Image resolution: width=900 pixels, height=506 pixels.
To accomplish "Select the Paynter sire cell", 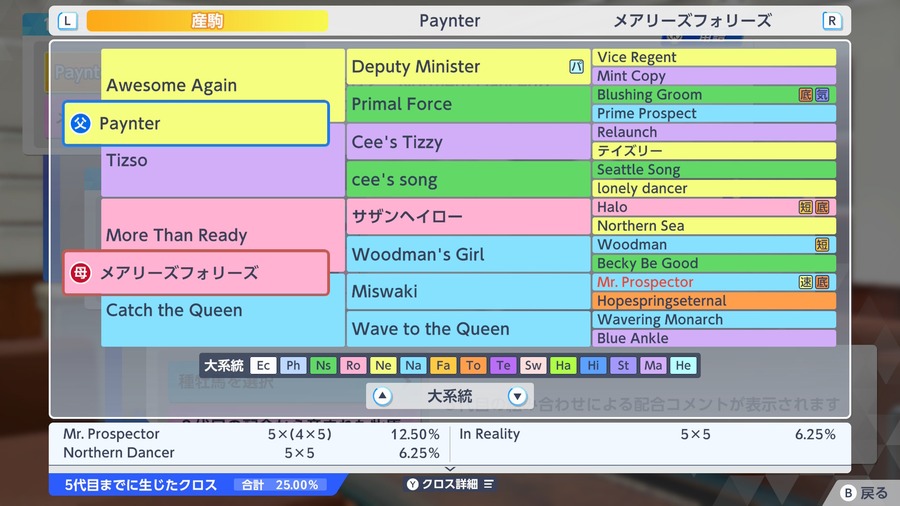I will [x=196, y=123].
